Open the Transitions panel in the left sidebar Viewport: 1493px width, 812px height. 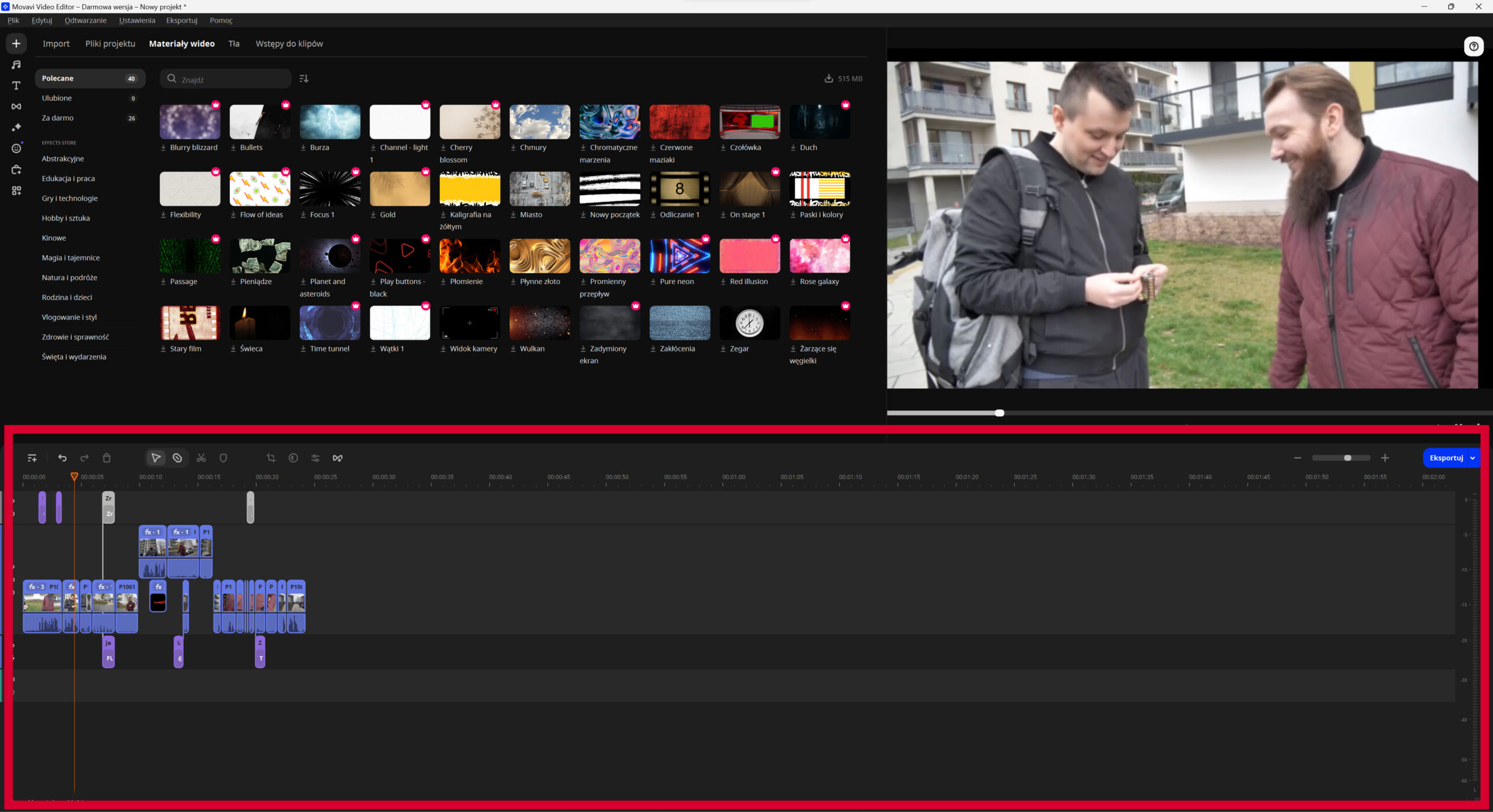tap(16, 106)
